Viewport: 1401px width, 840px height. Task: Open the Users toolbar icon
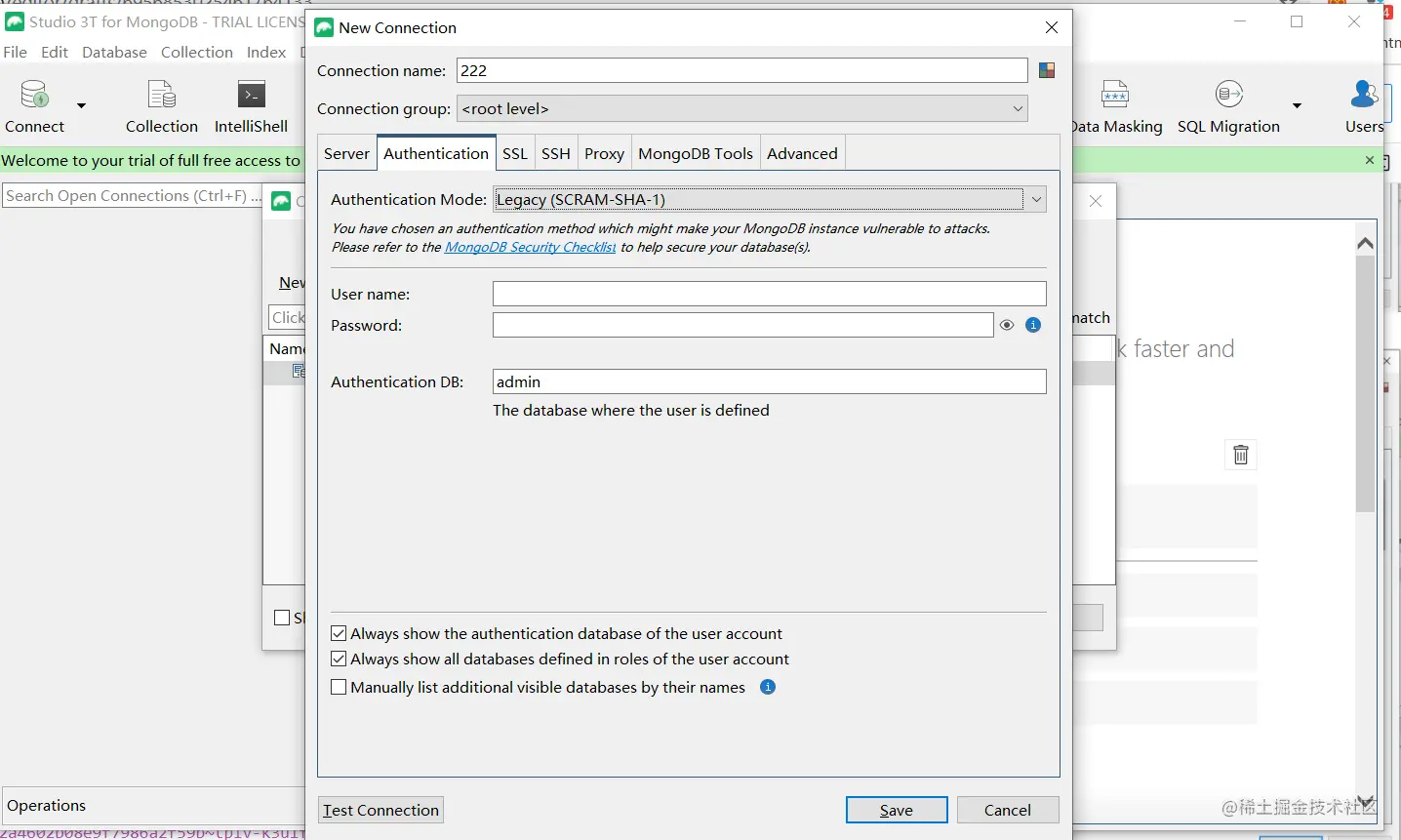pyautogui.click(x=1364, y=106)
